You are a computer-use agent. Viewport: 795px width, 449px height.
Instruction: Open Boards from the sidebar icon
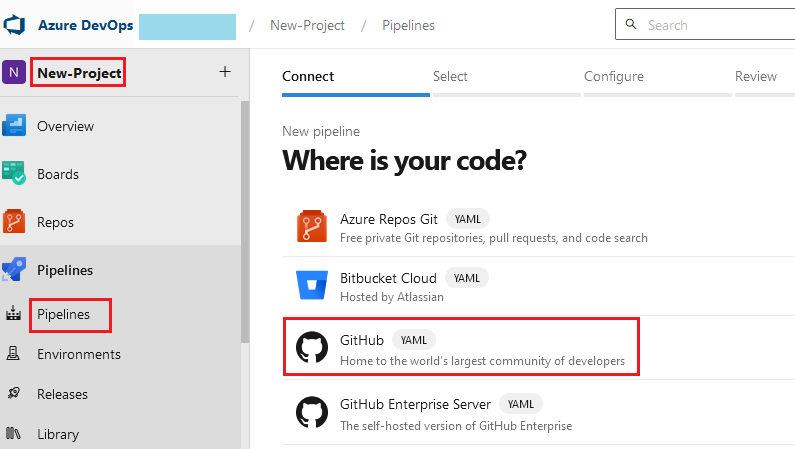15,174
